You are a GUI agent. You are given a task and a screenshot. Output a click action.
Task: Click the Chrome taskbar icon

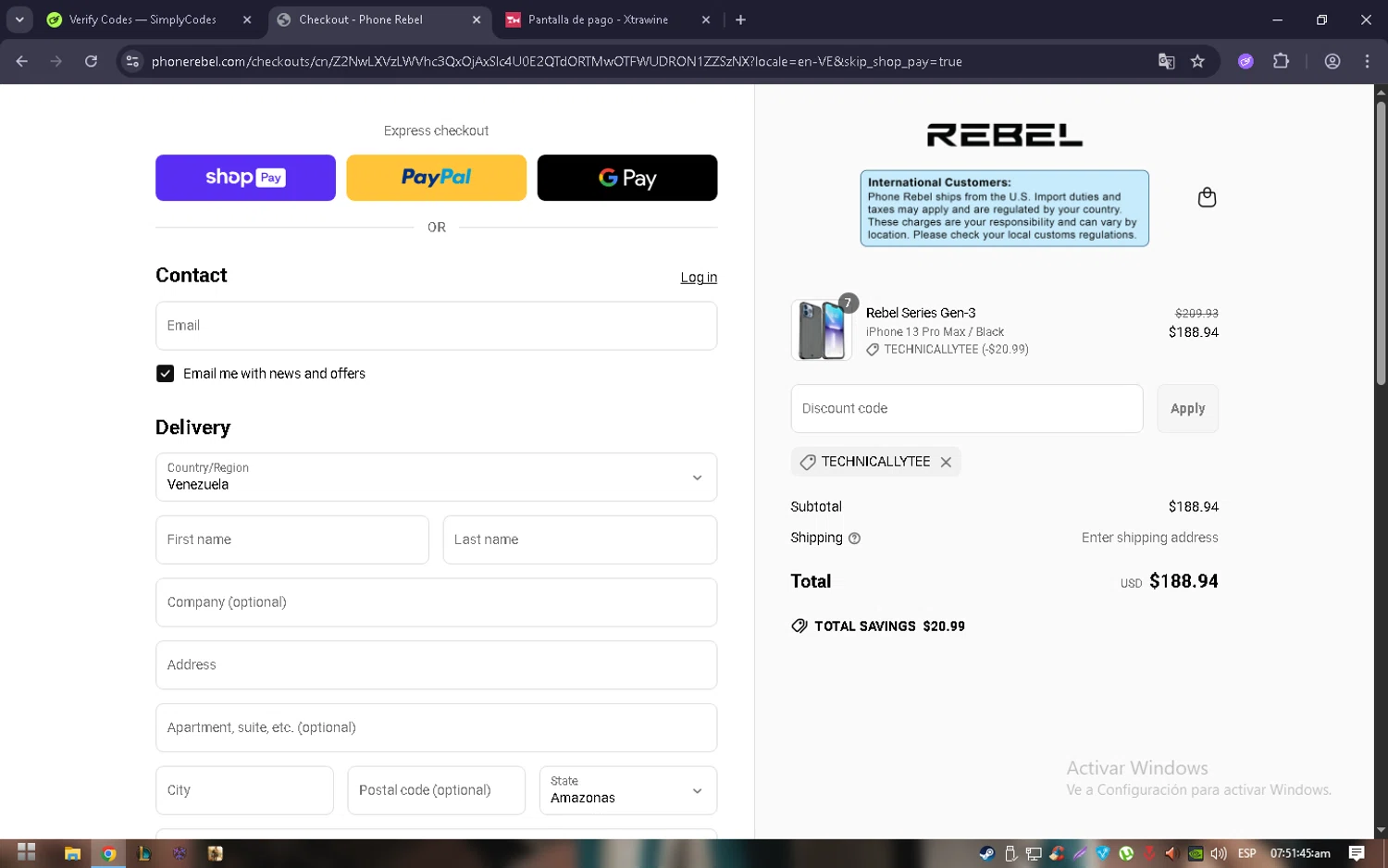click(x=108, y=853)
